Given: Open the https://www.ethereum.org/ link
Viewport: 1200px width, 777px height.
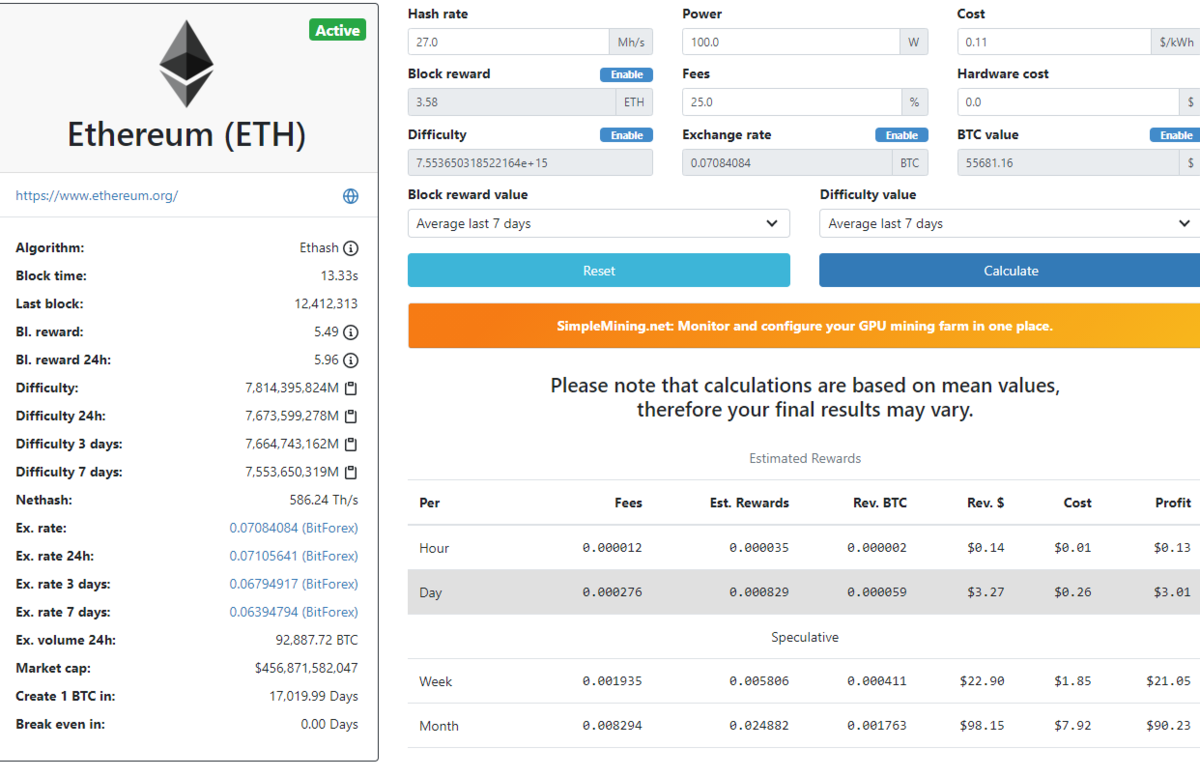Looking at the screenshot, I should click(97, 196).
